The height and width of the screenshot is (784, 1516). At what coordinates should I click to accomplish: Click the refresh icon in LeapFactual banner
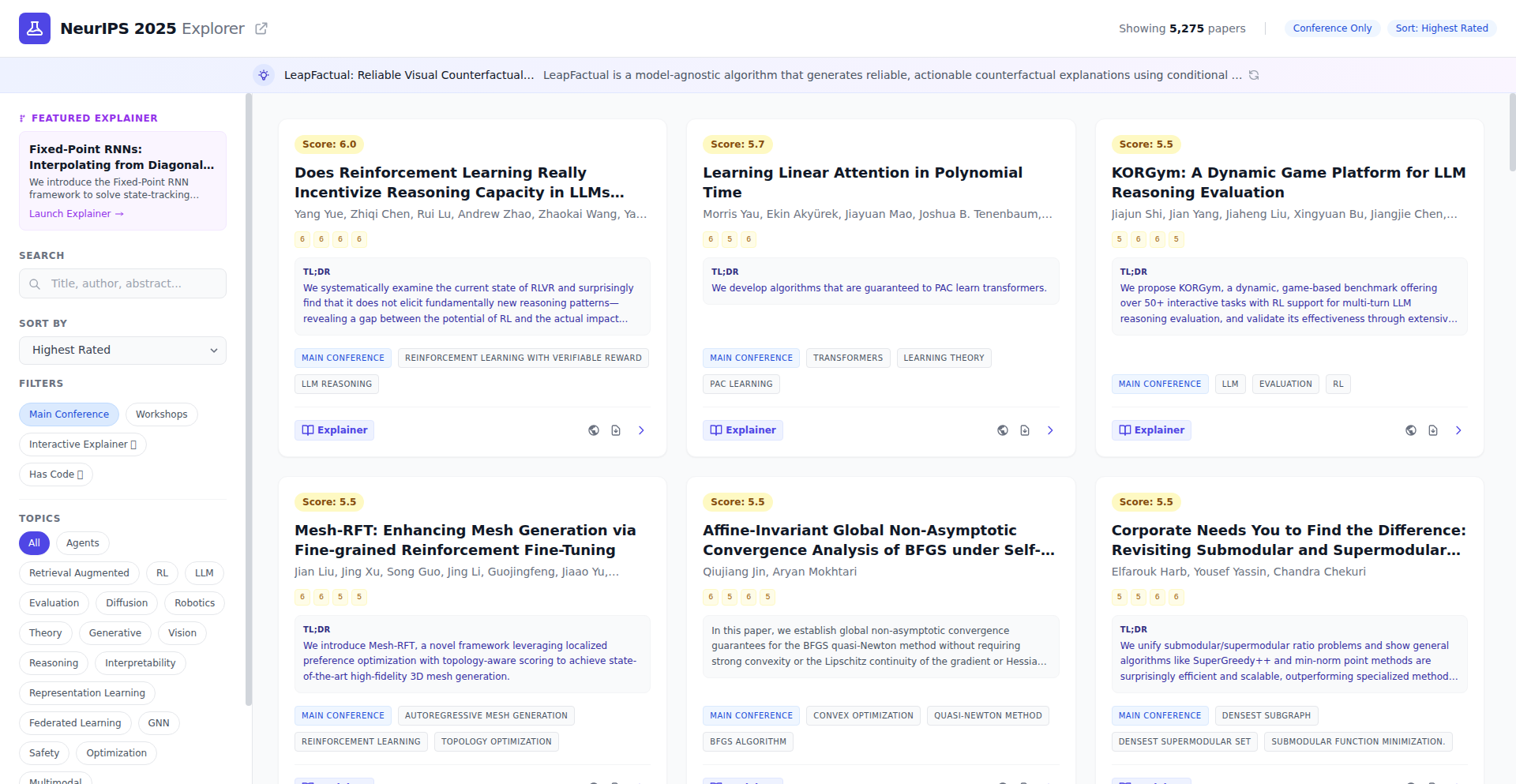[x=1254, y=75]
